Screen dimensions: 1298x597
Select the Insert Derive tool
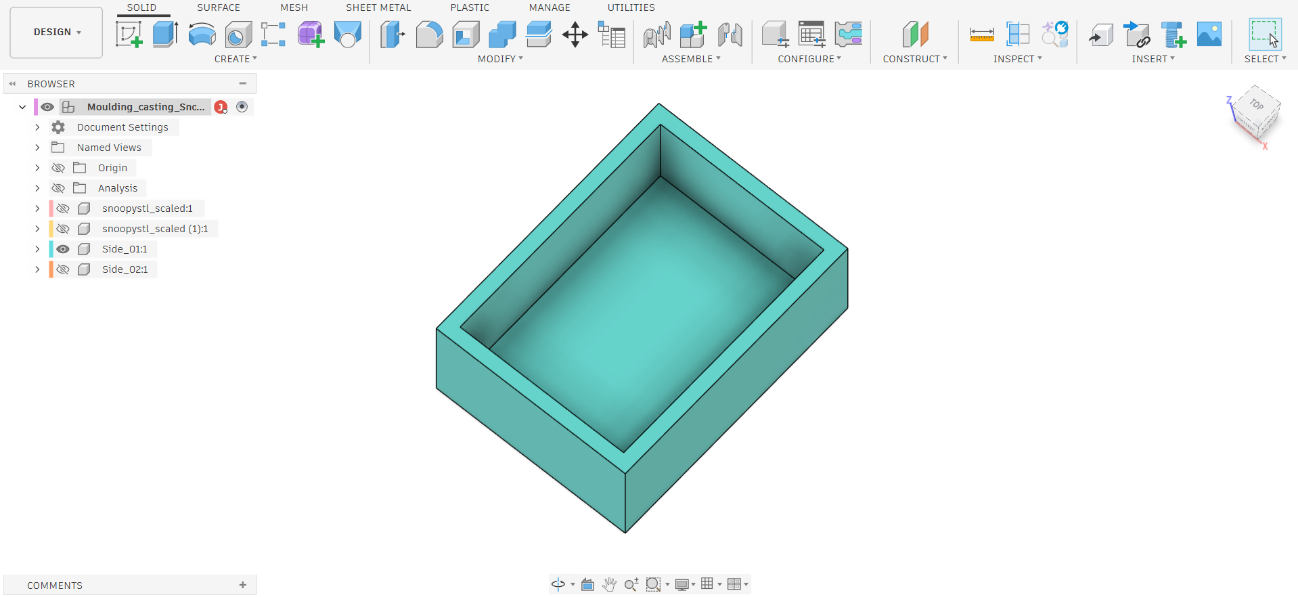click(1100, 35)
